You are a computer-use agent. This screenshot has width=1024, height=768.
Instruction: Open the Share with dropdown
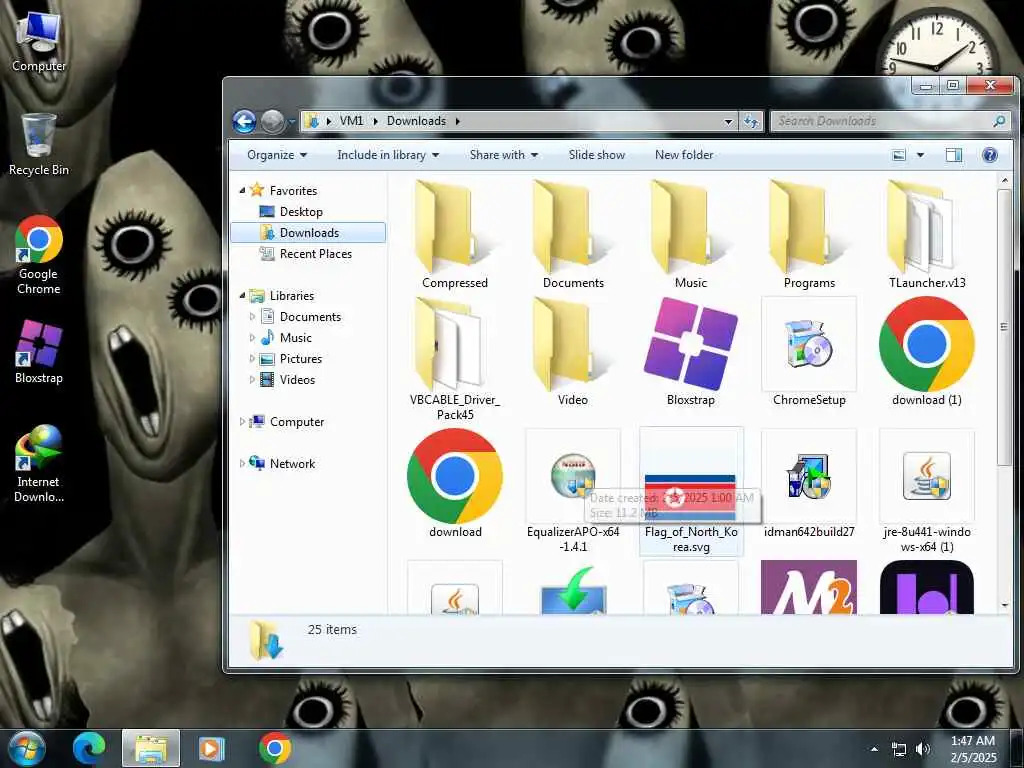504,155
